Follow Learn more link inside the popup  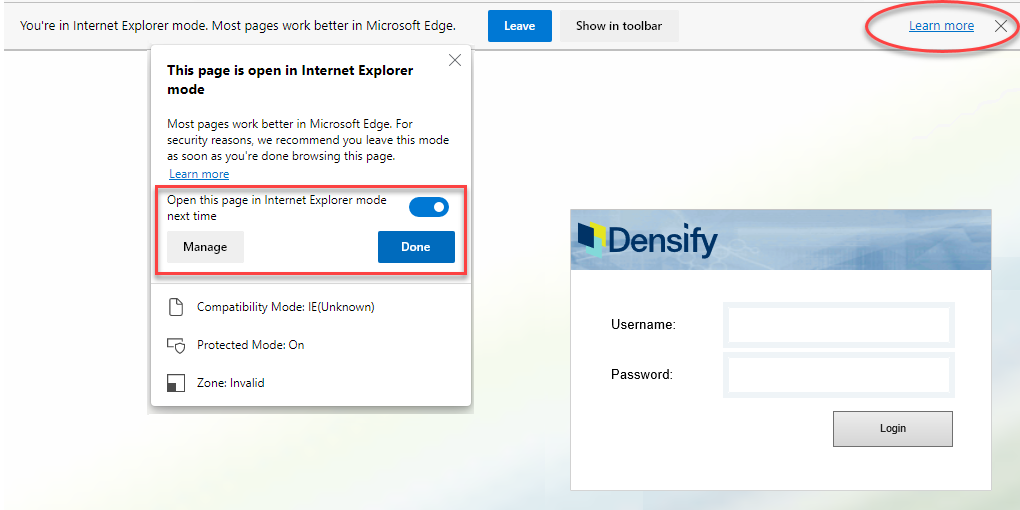199,174
